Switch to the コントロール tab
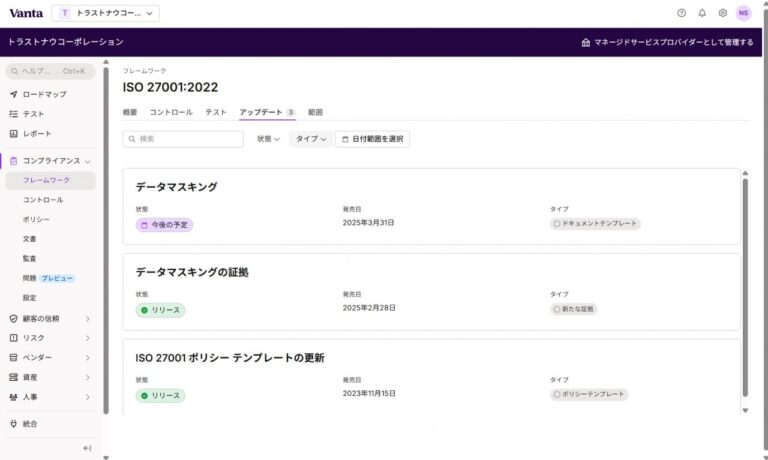Screen dimensions: 768x460 click(171, 112)
